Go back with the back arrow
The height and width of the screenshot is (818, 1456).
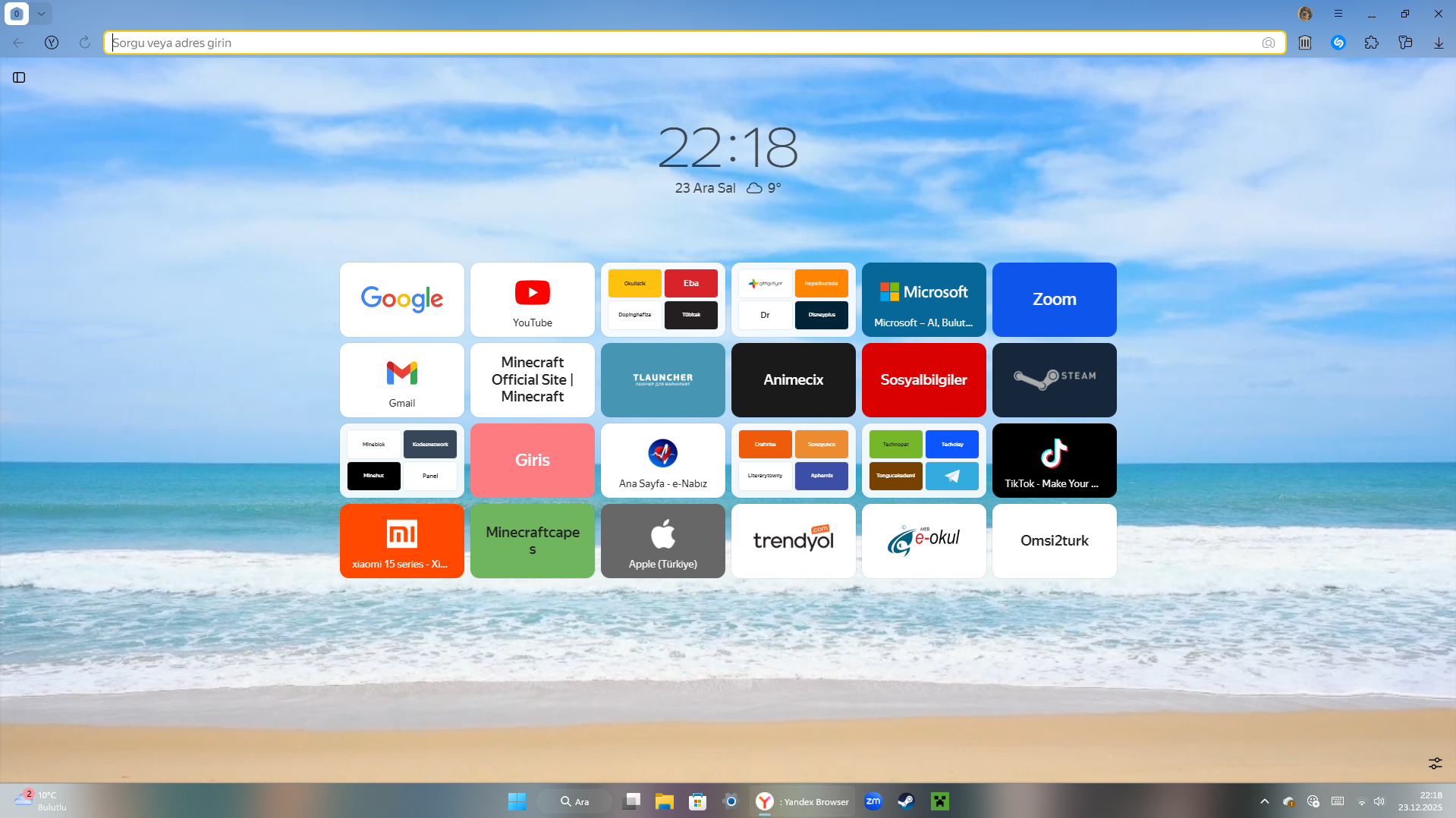click(x=18, y=42)
